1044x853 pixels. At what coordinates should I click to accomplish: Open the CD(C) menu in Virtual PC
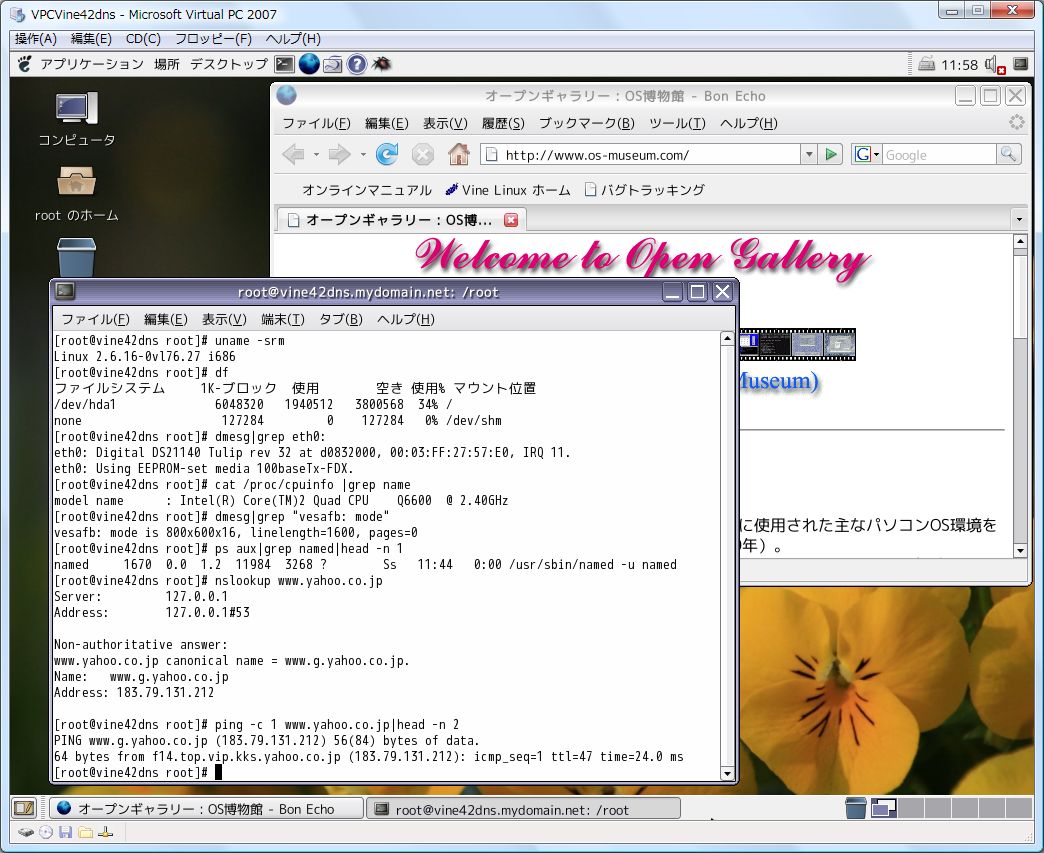click(143, 39)
